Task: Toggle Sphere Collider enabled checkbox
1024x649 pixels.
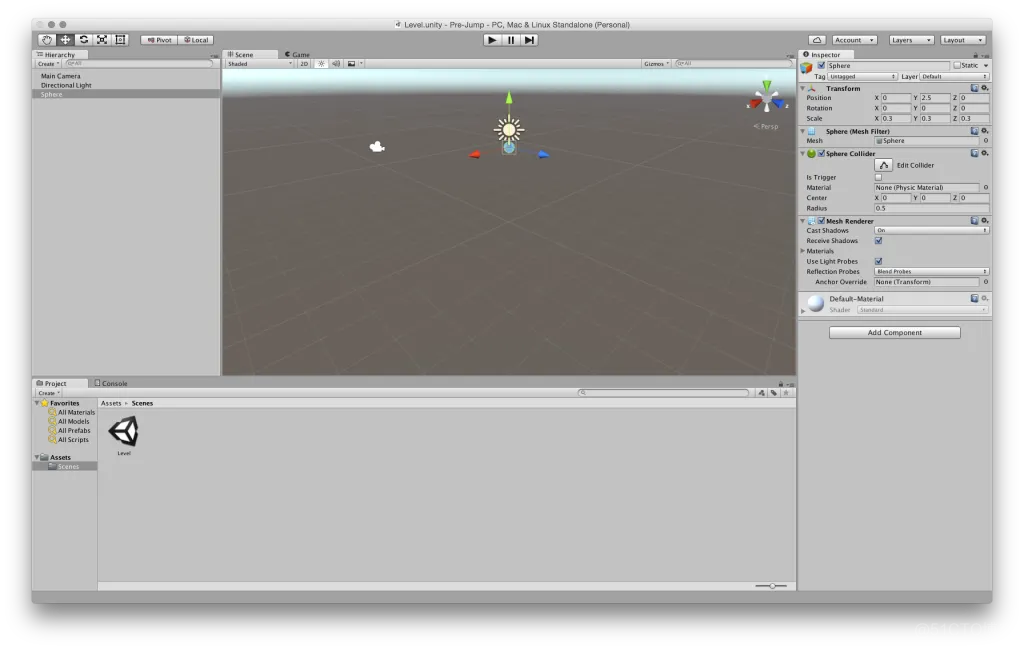Action: coord(821,153)
